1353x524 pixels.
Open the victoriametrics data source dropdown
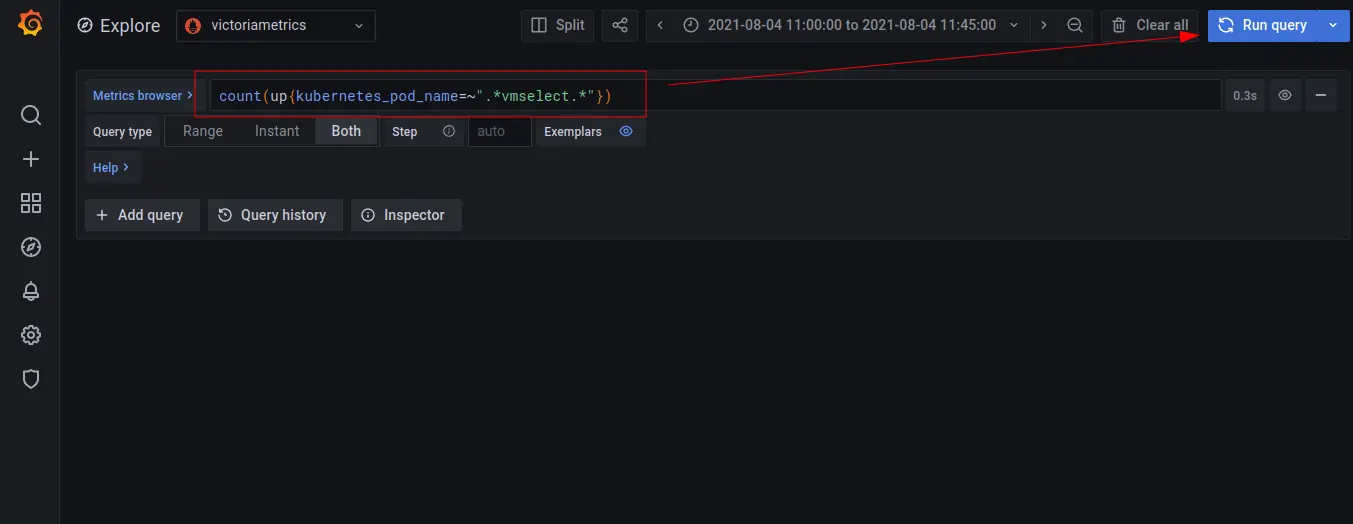pos(276,25)
